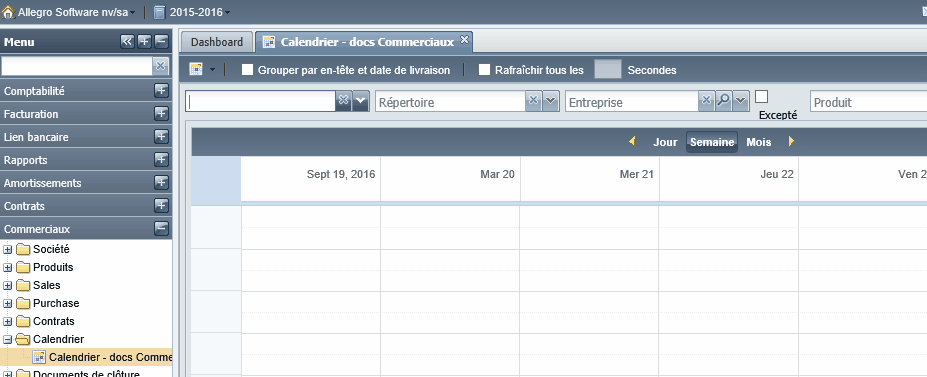Image resolution: width=927 pixels, height=377 pixels.
Task: Go to next week with right arrow
Action: [792, 141]
